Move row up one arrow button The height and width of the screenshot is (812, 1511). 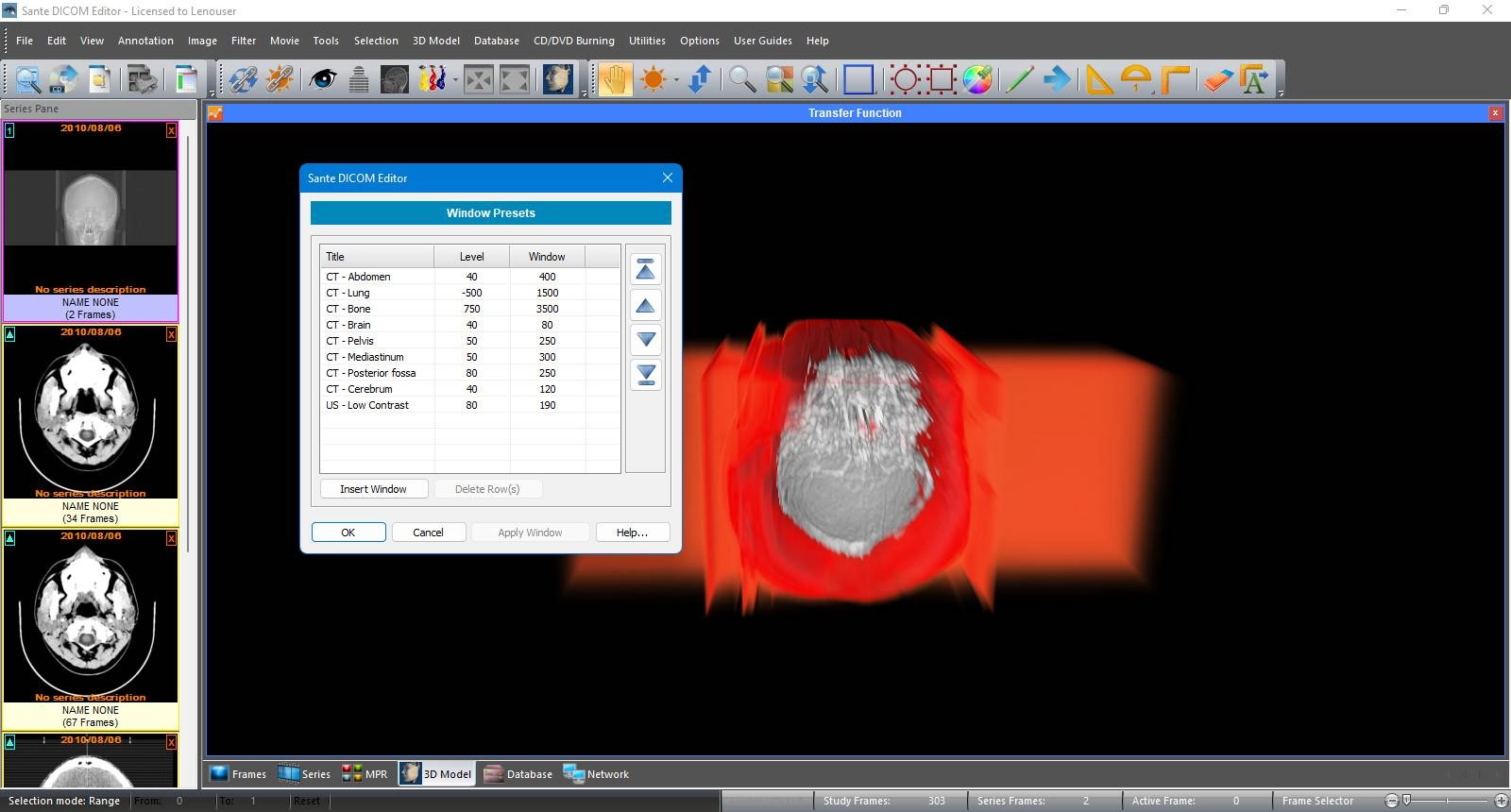click(x=646, y=305)
